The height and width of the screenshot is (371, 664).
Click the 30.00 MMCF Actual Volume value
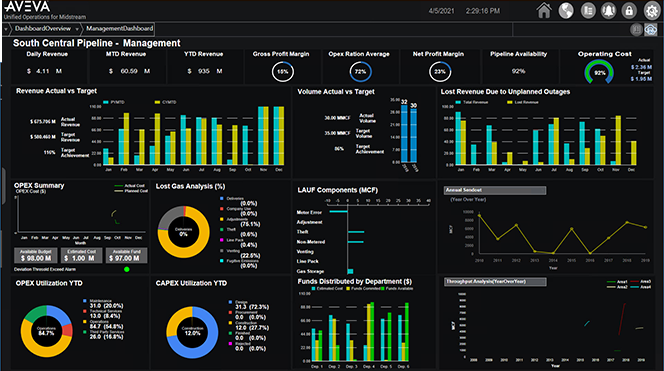pos(337,118)
